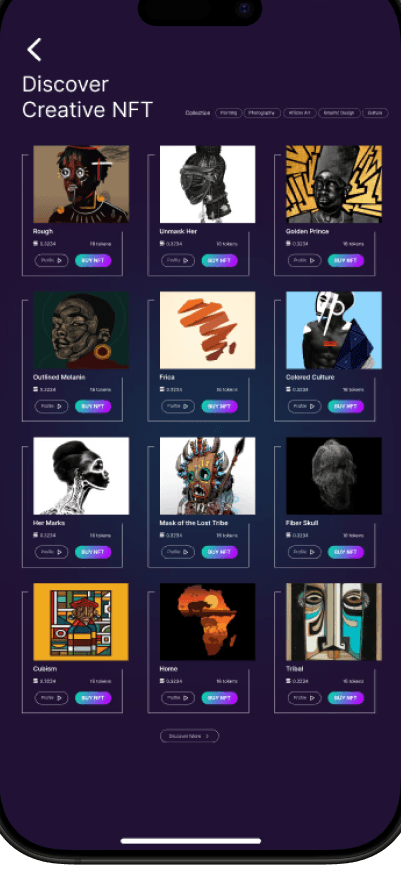The image size is (401, 873).
Task: Choose the African Art category chip
Action: (299, 113)
